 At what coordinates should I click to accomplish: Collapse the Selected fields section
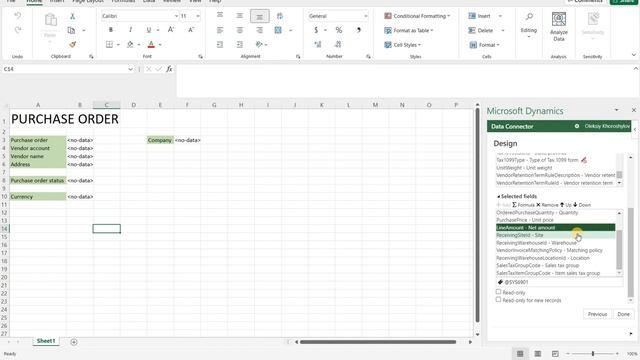[498, 196]
